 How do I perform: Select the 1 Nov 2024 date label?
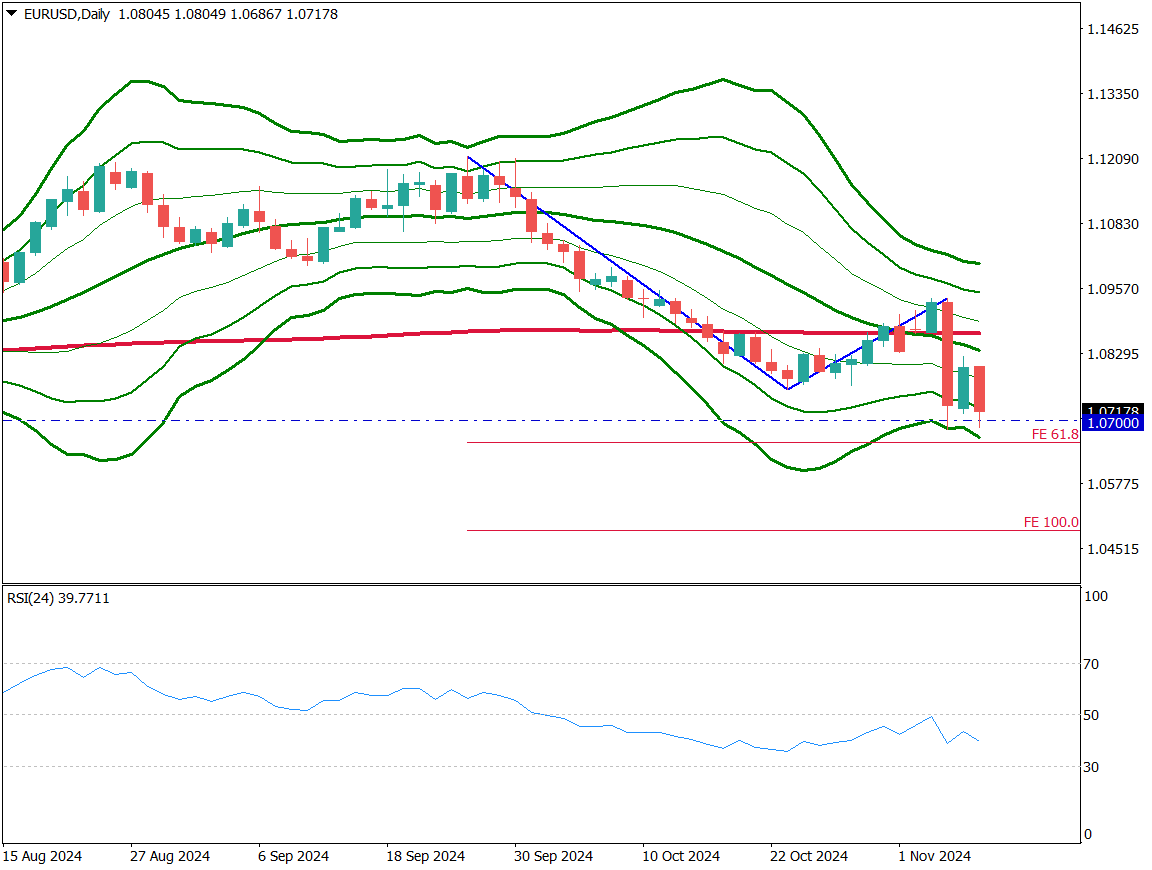pyautogui.click(x=934, y=856)
